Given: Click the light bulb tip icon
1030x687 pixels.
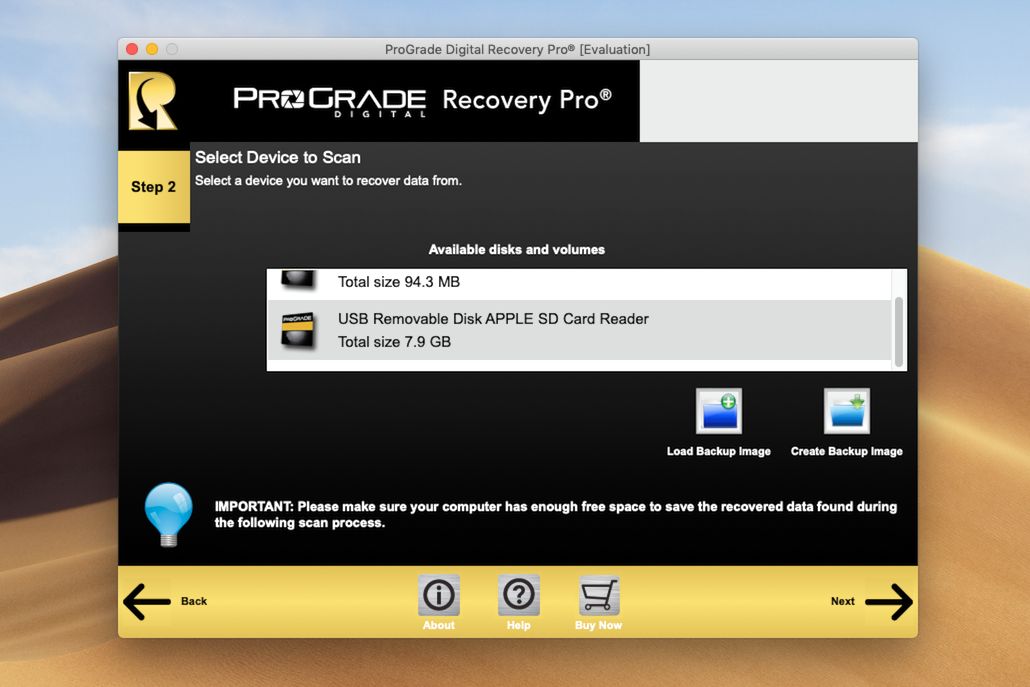Looking at the screenshot, I should click(169, 514).
